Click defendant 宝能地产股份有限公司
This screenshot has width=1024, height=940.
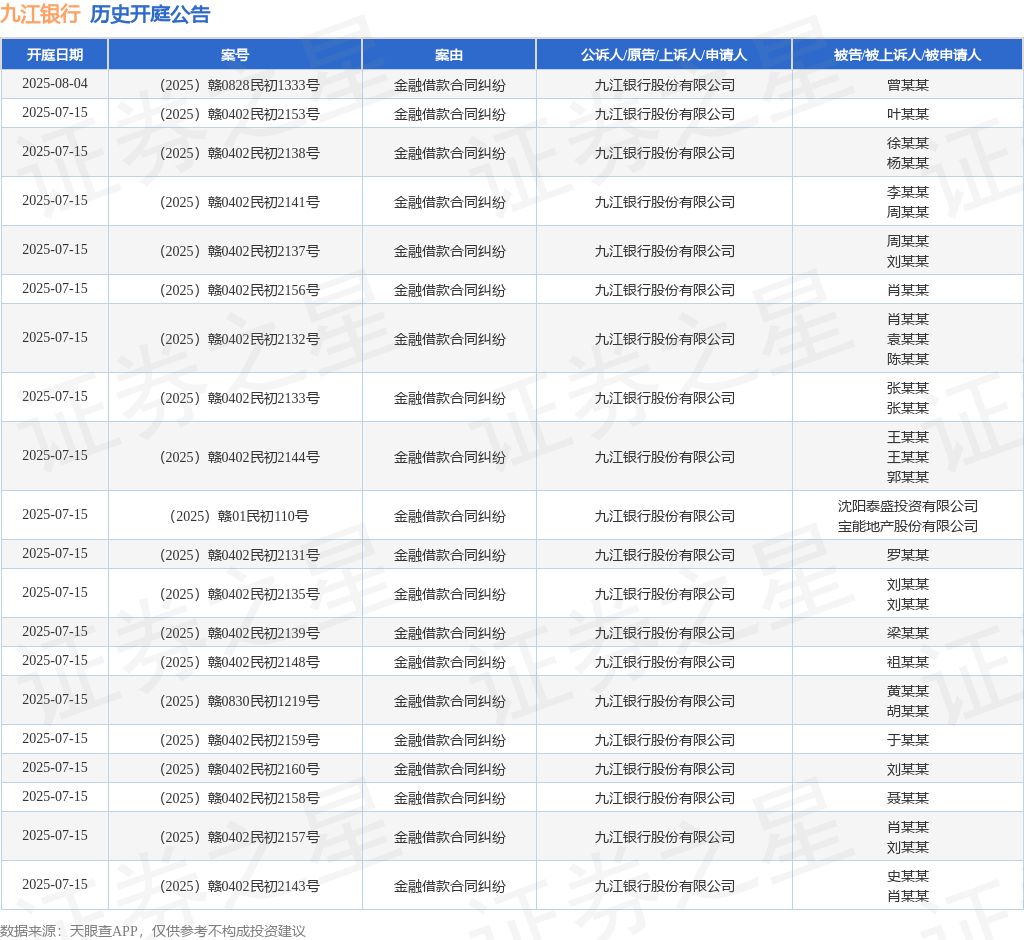[x=908, y=526]
